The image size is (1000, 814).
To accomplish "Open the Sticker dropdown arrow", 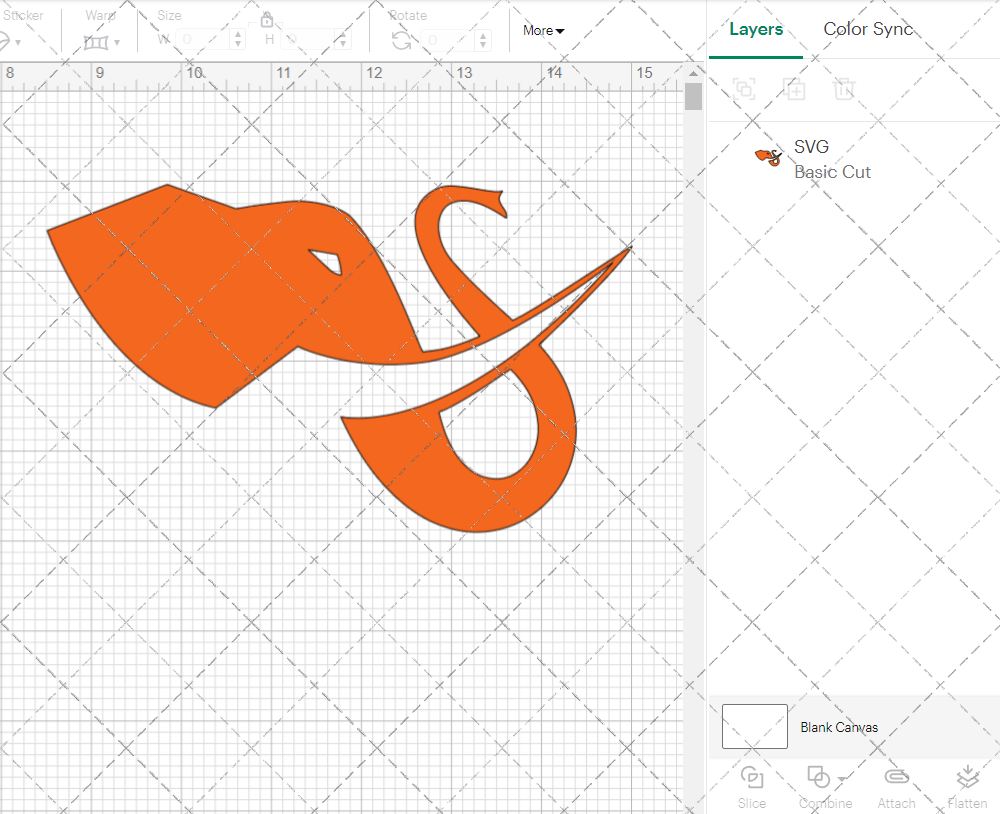I will coord(18,42).
